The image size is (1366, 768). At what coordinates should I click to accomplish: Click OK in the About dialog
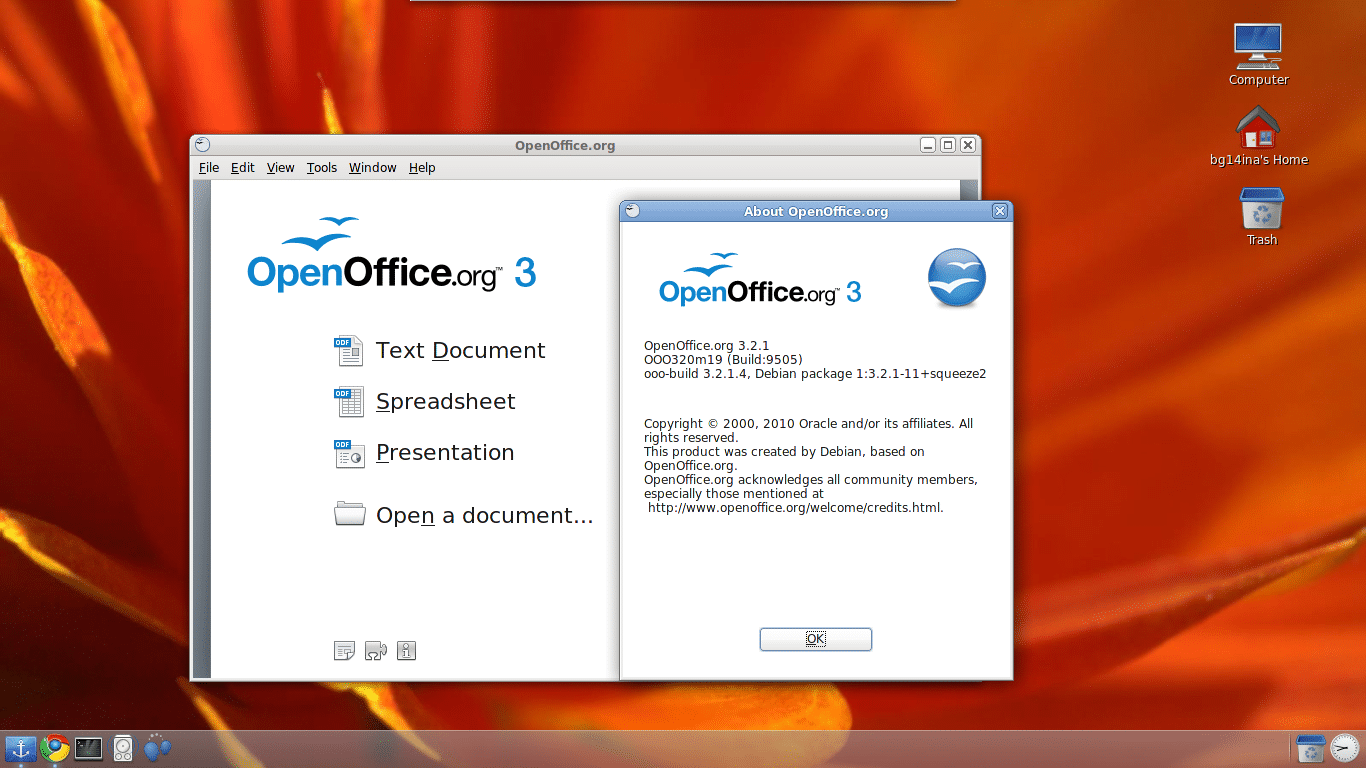(x=816, y=639)
